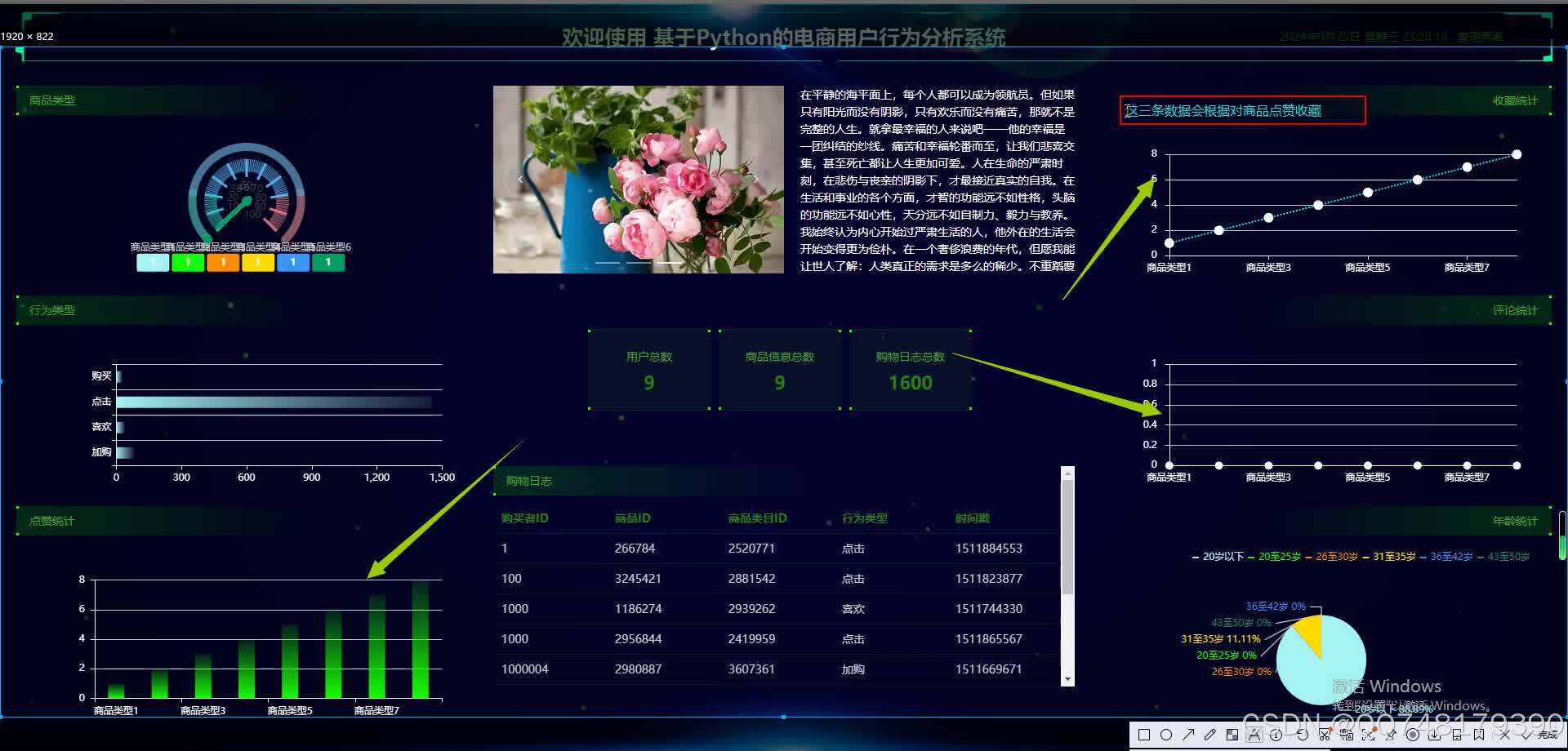Select the text annotation tool
The width and height of the screenshot is (1568, 751).
(1254, 735)
